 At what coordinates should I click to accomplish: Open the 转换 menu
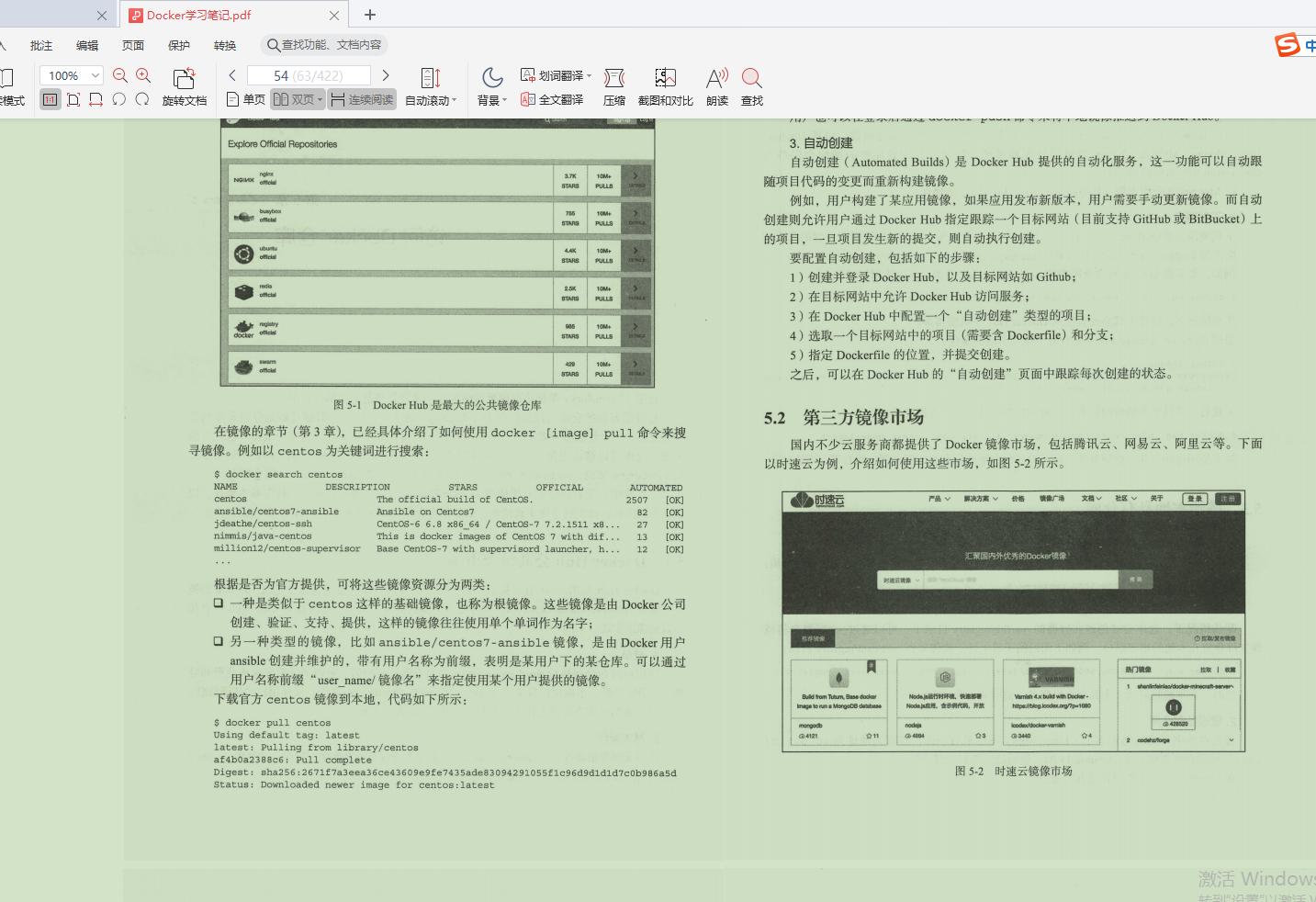[225, 45]
